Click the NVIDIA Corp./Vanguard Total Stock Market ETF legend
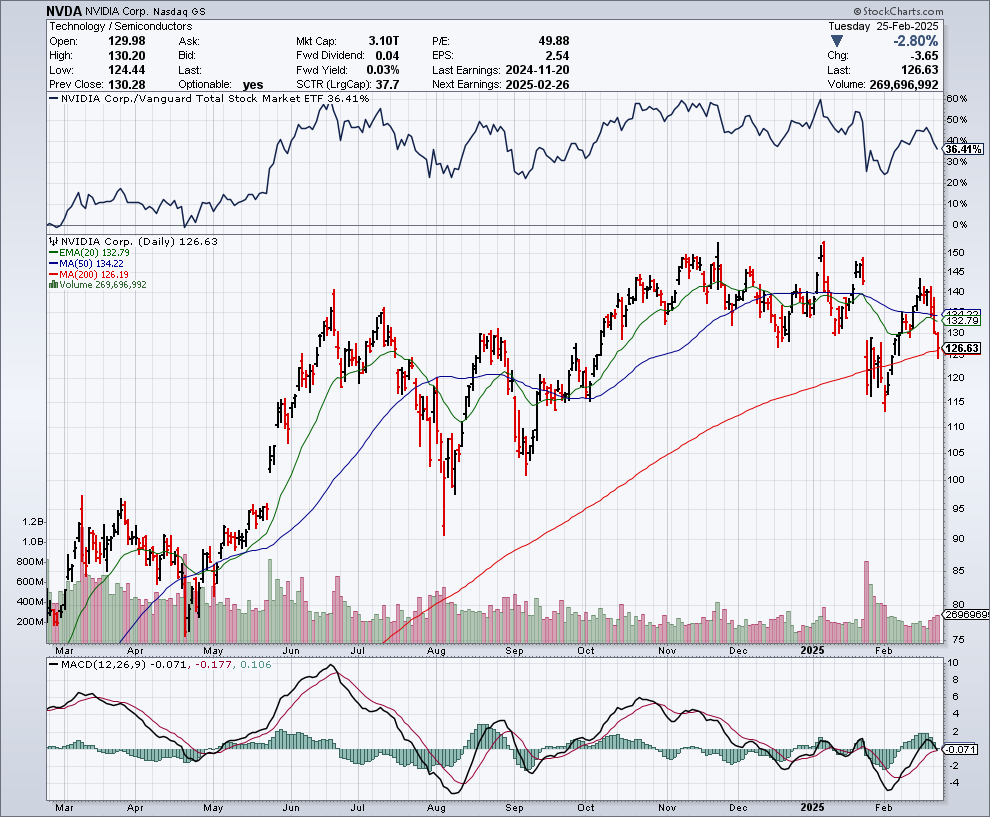This screenshot has height=817, width=990. point(208,98)
